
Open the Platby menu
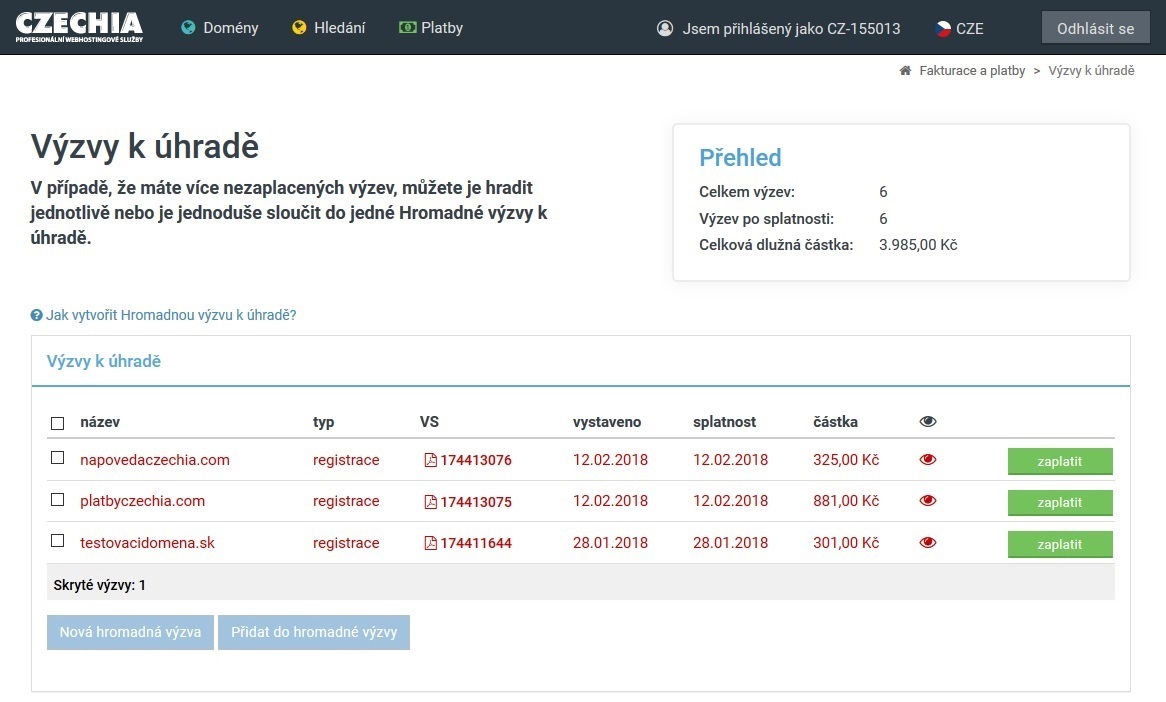tap(431, 28)
